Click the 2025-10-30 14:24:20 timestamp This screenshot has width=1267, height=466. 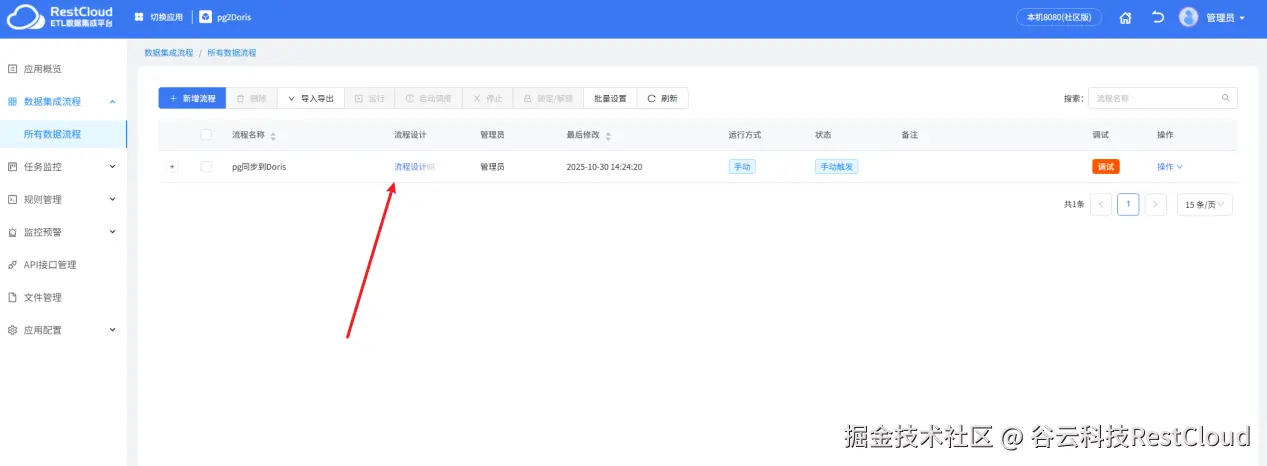click(x=604, y=167)
